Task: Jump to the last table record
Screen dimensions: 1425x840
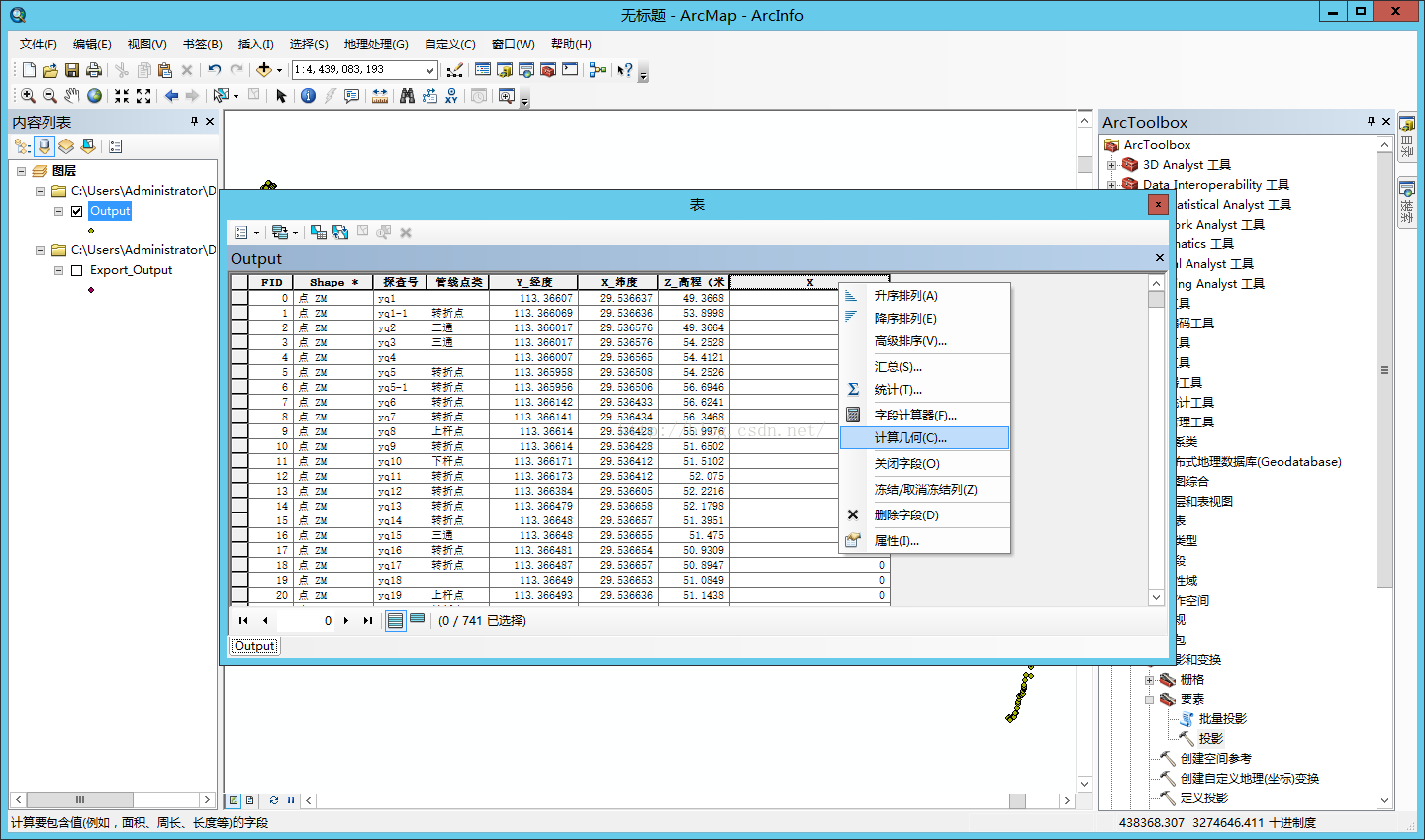Action: [x=367, y=620]
